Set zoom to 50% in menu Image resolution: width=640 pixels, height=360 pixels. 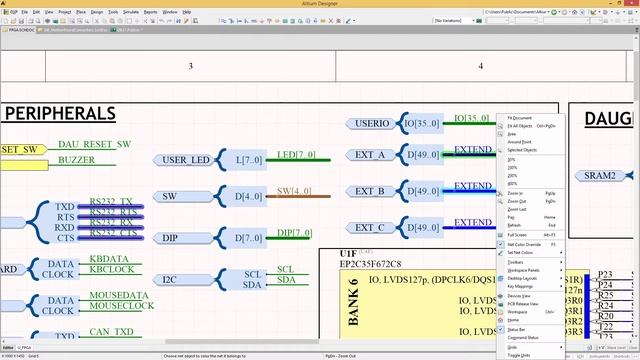pos(531,160)
